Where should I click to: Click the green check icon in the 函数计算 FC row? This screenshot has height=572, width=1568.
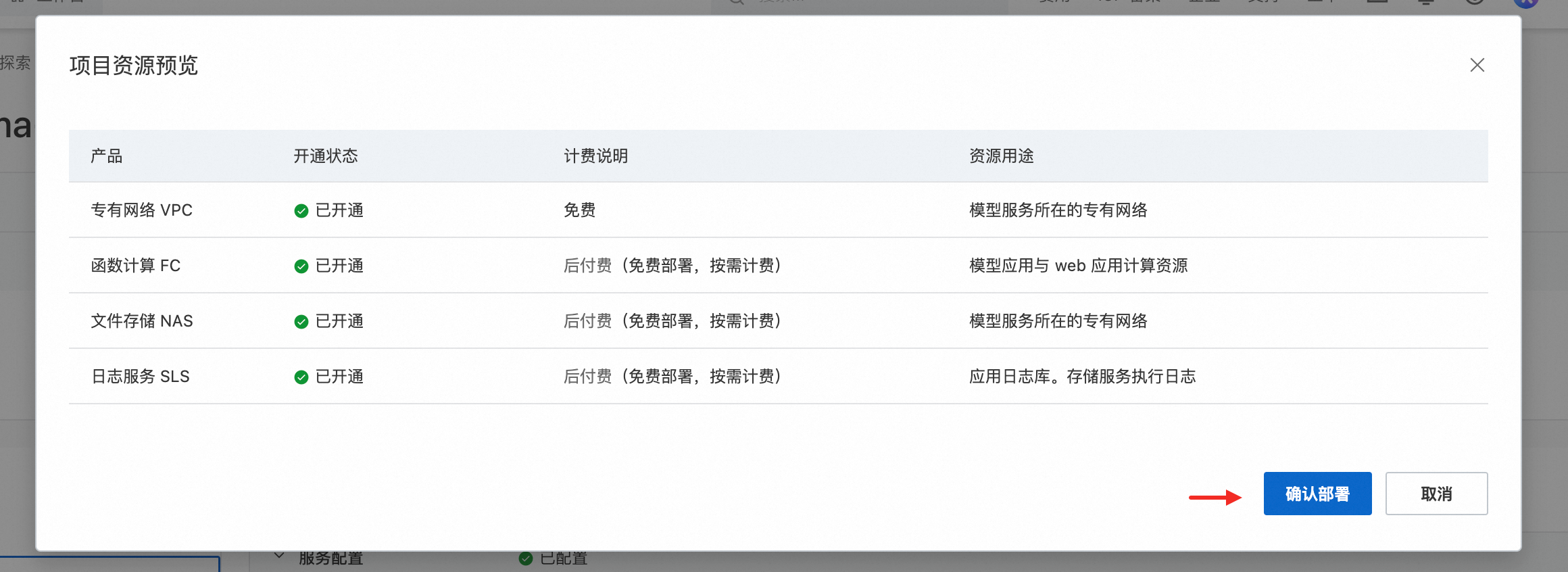click(301, 266)
